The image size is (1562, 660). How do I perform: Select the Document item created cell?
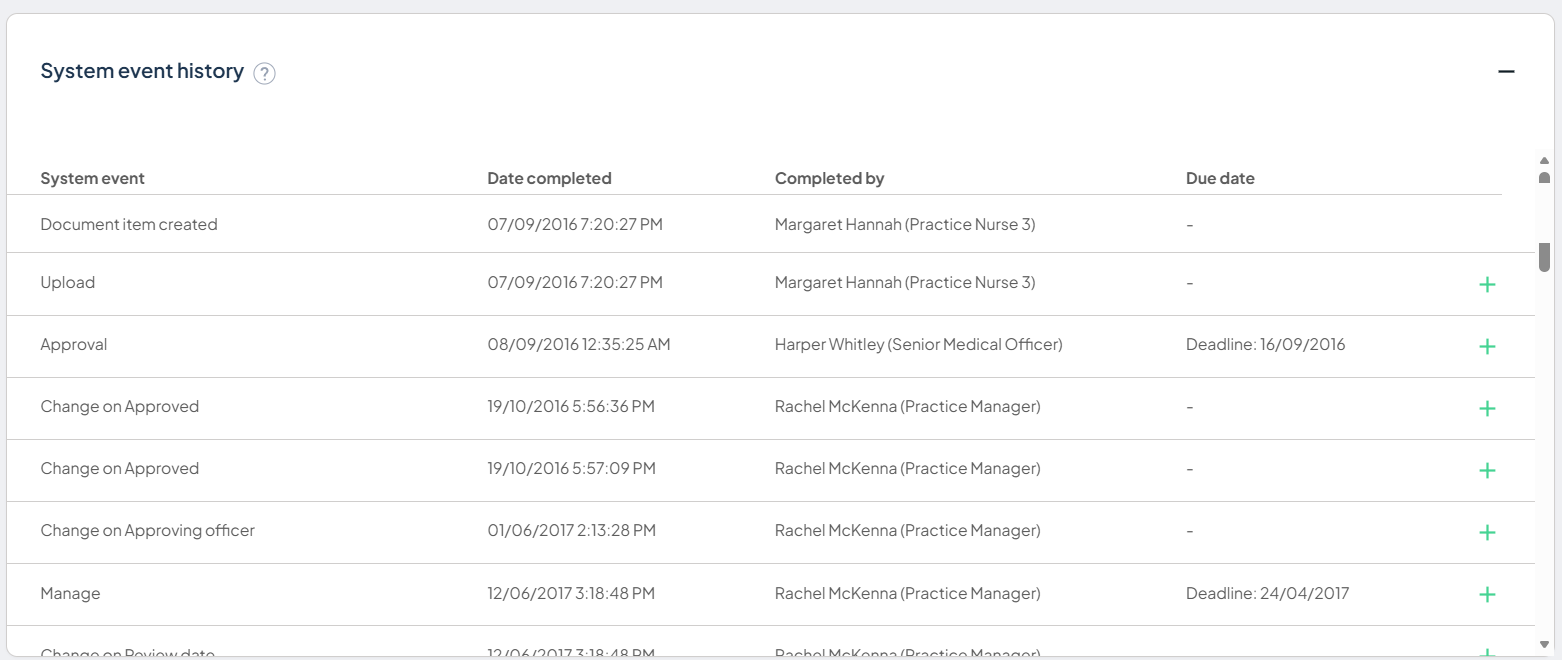129,225
